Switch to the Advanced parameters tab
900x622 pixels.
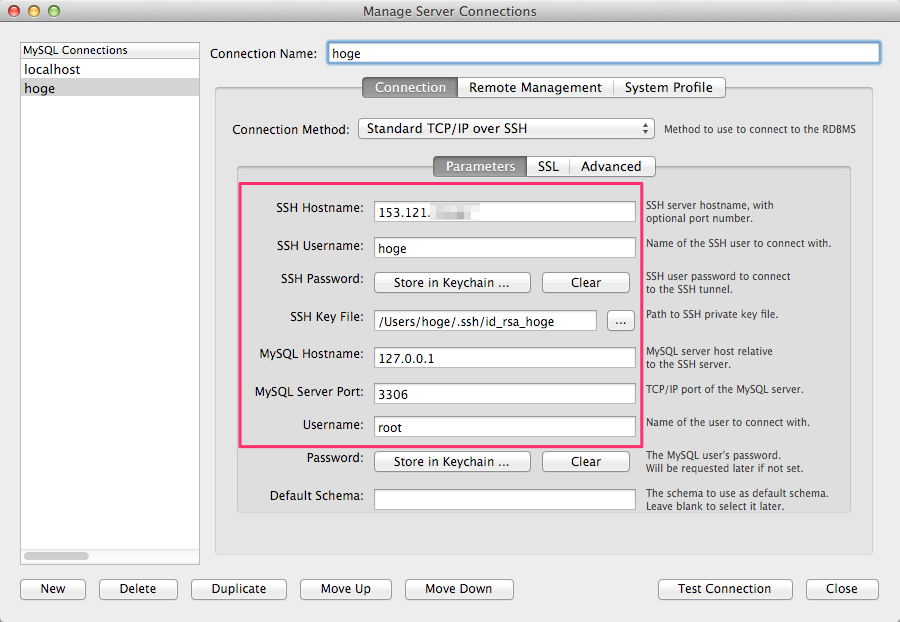(x=611, y=167)
